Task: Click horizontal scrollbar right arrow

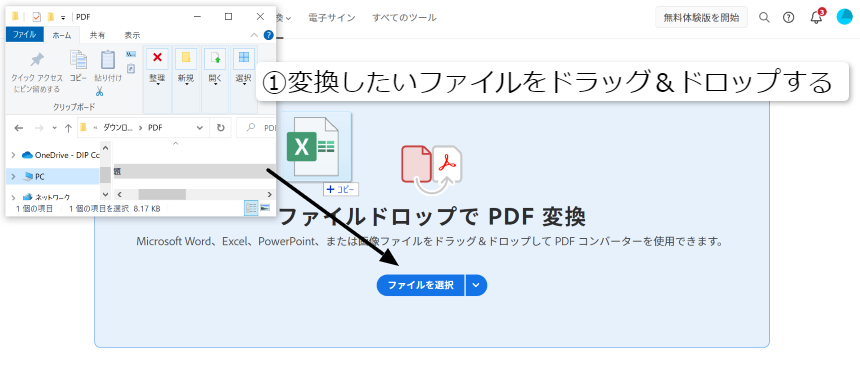Action: point(269,194)
